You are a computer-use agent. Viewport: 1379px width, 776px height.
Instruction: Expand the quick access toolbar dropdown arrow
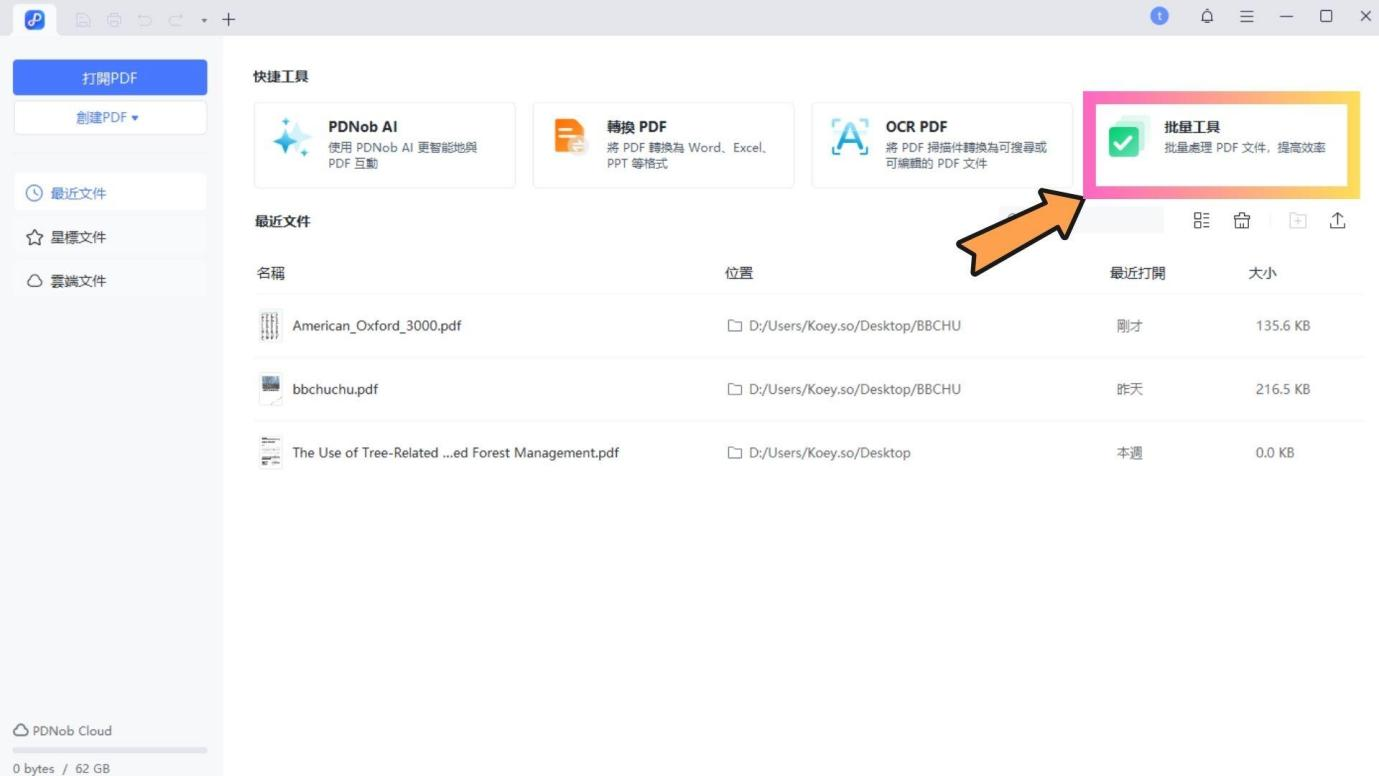(204, 20)
